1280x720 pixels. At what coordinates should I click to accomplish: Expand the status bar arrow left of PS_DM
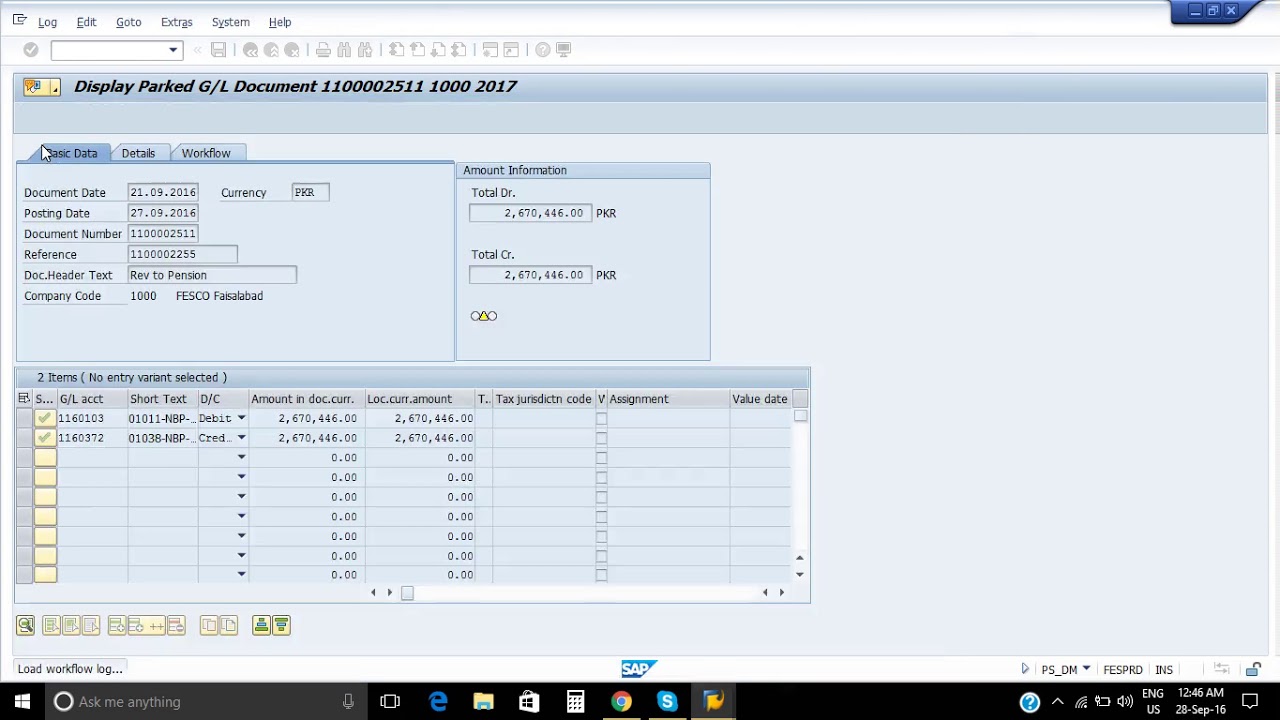click(1025, 669)
